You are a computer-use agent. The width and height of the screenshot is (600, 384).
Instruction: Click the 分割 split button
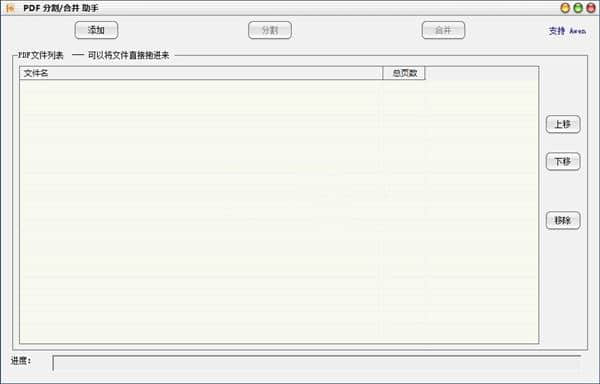pos(270,30)
